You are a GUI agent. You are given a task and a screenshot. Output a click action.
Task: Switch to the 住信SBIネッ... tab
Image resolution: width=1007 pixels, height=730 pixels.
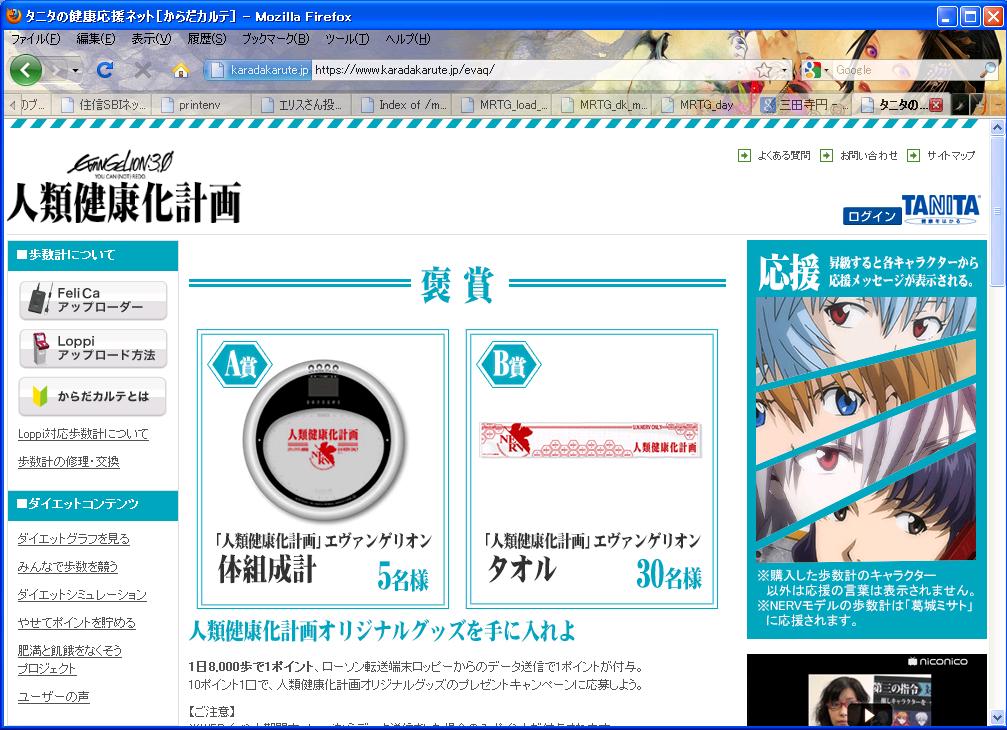coord(104,105)
